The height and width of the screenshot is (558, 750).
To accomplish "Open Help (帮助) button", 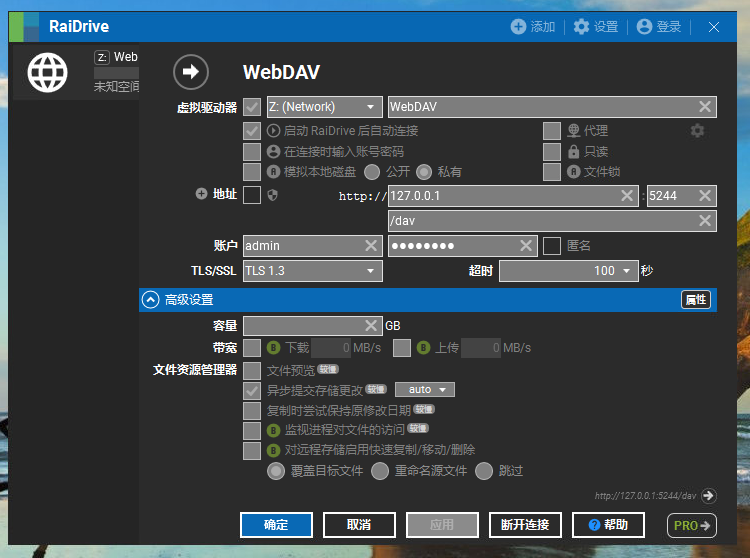I will tap(608, 525).
